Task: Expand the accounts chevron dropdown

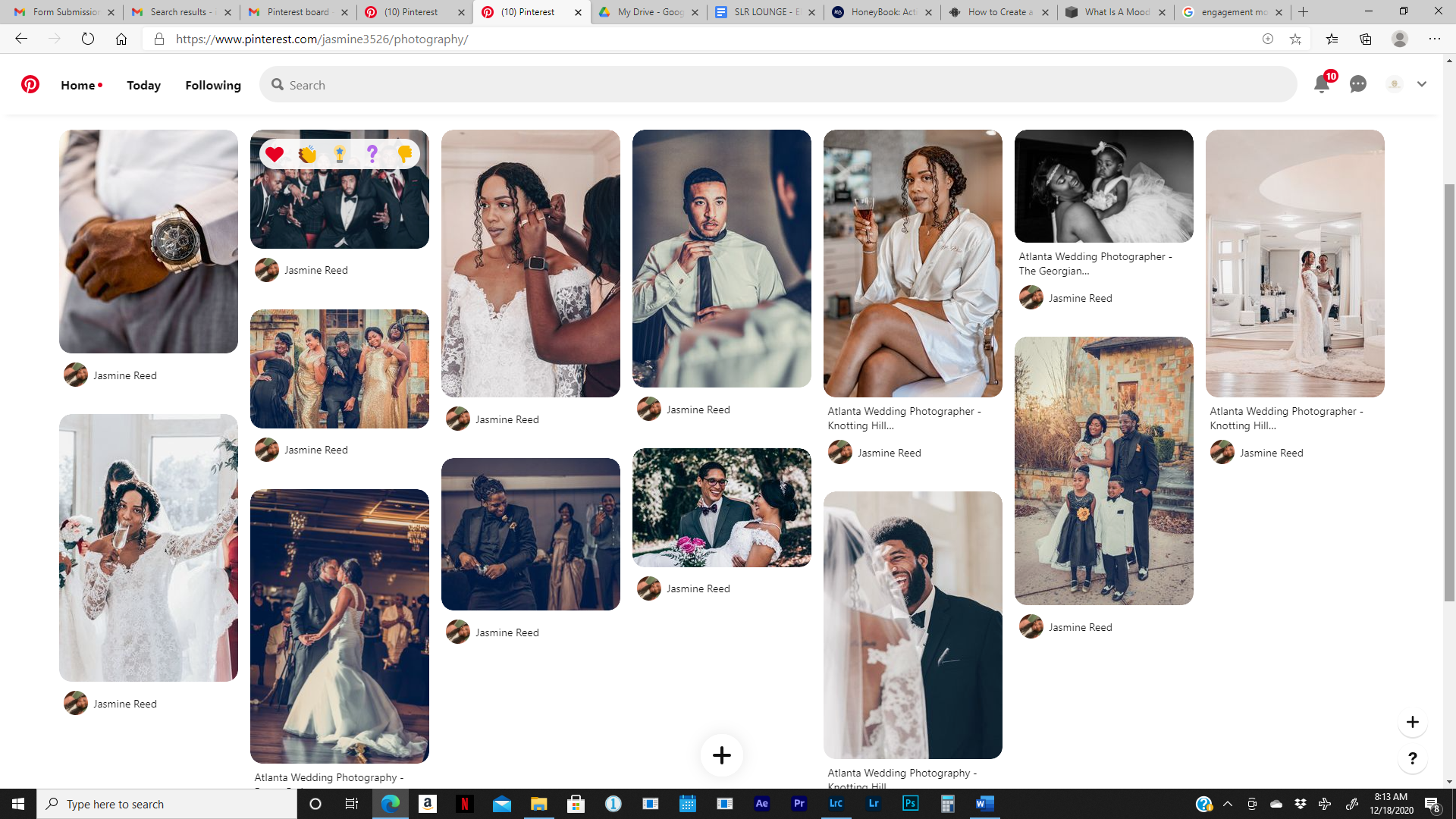Action: 1422,84
